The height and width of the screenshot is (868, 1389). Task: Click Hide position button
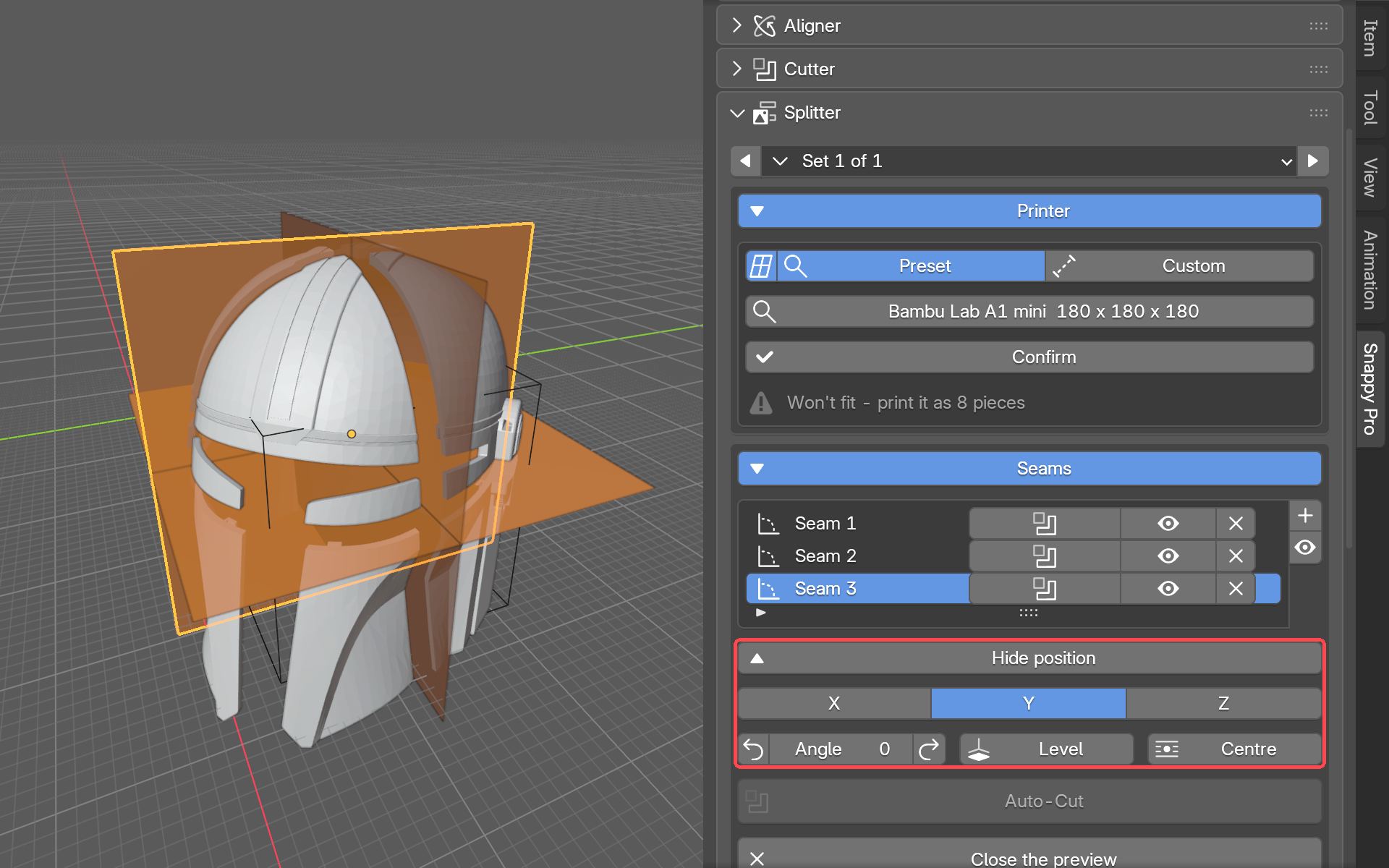coord(1029,658)
